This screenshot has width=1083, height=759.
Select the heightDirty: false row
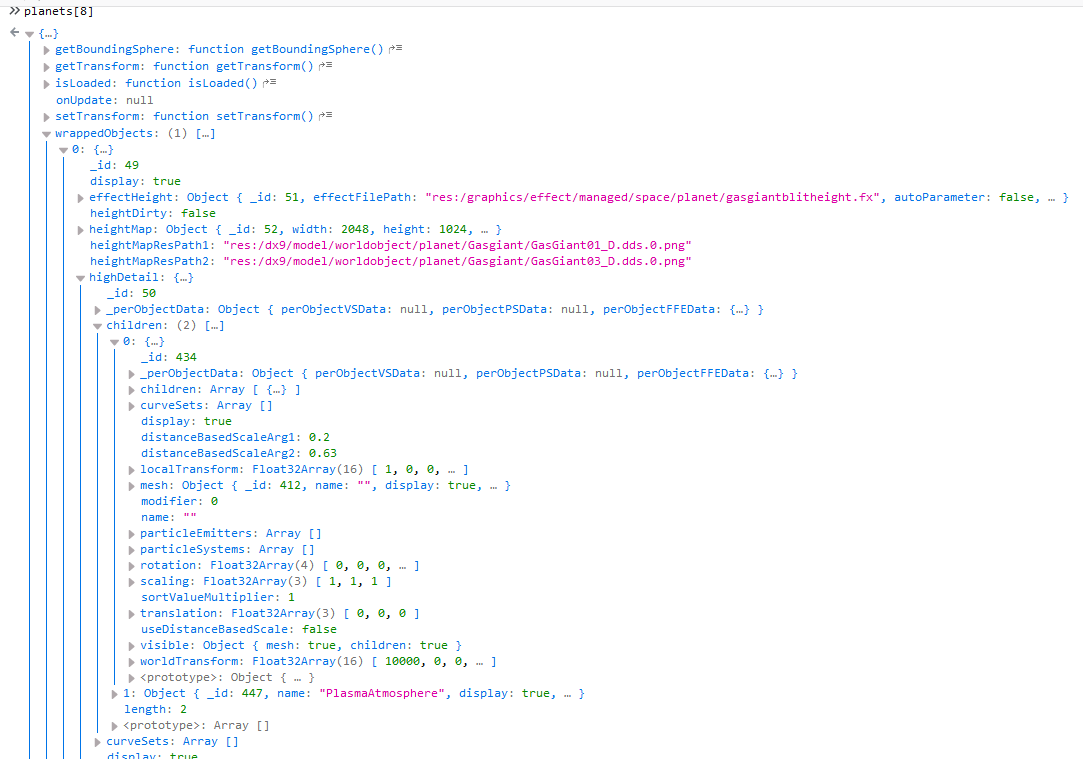[153, 213]
